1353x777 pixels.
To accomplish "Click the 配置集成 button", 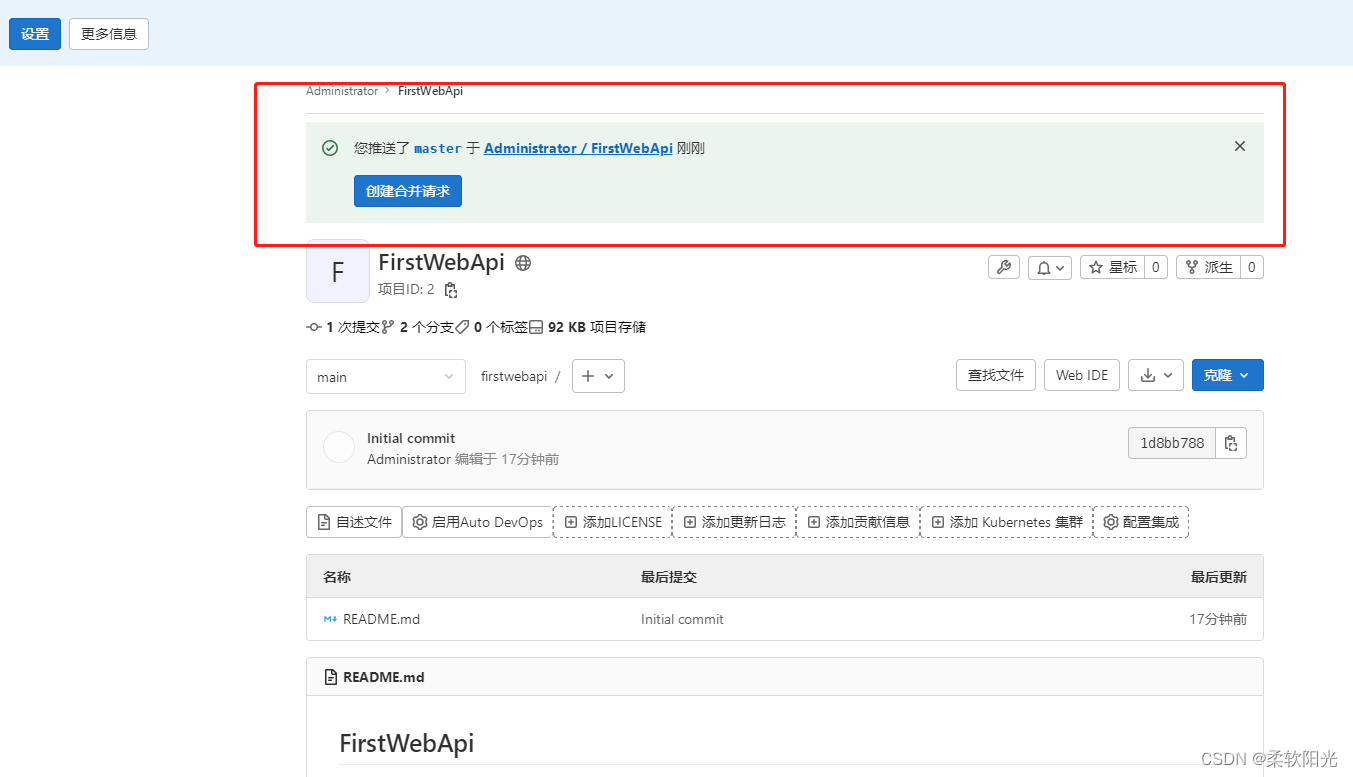I will (1141, 522).
